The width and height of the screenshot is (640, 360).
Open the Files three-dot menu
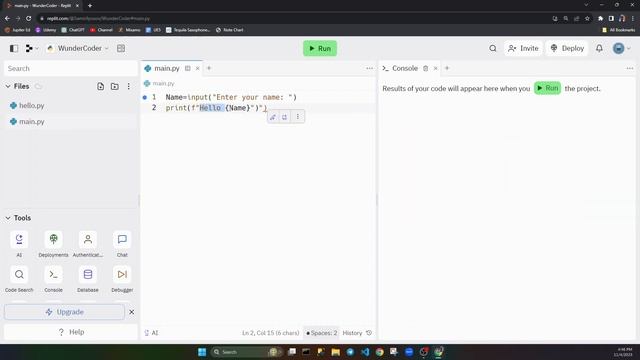coord(129,86)
